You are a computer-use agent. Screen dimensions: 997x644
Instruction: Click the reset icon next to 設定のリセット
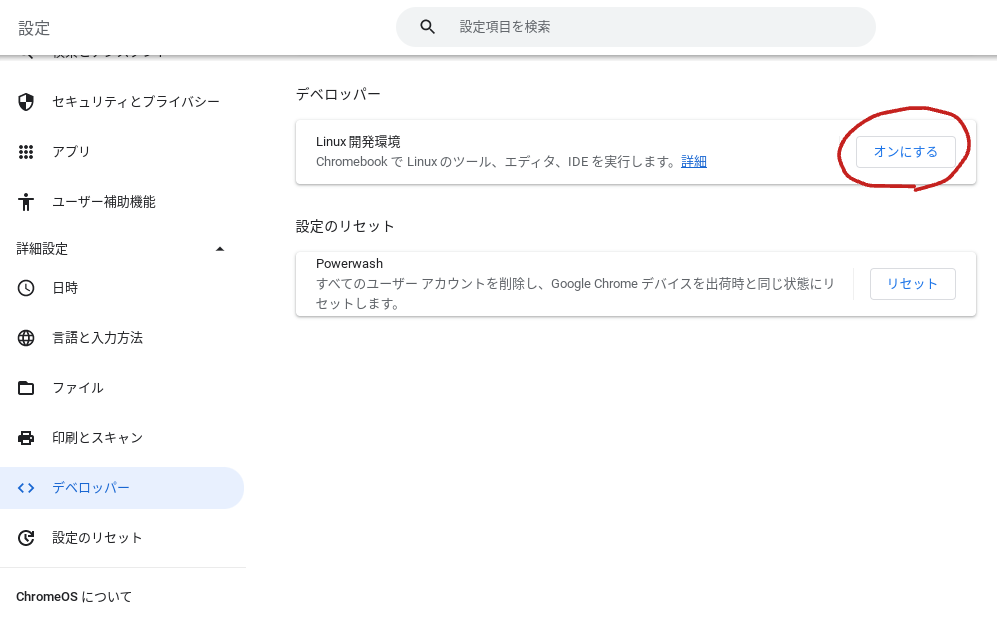click(x=25, y=537)
